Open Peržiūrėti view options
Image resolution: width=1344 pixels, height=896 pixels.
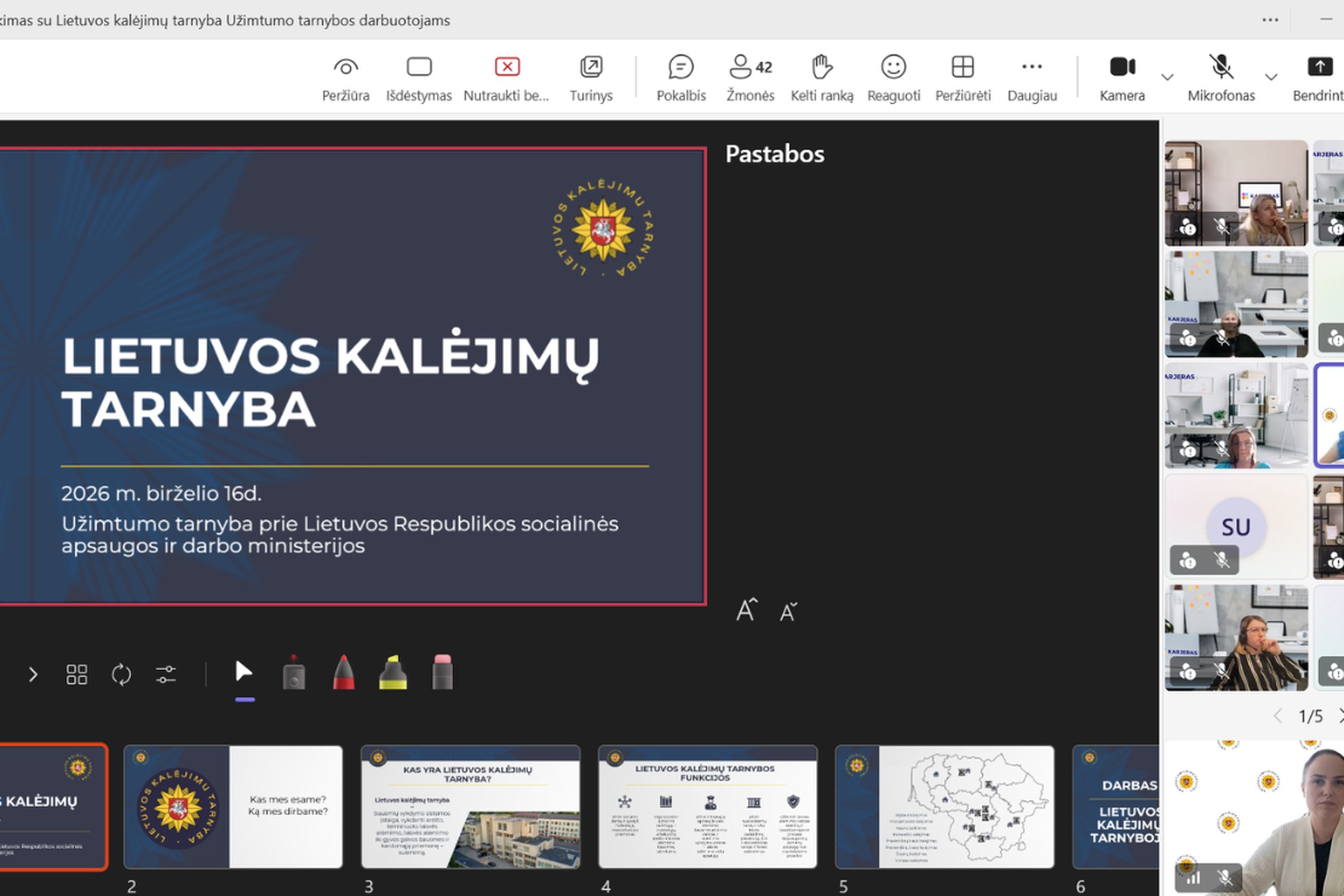point(963,78)
